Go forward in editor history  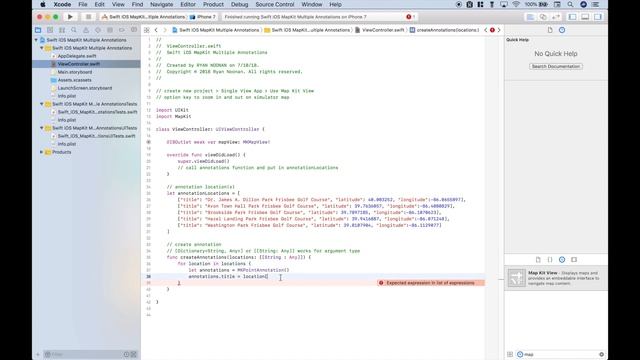tap(165, 30)
